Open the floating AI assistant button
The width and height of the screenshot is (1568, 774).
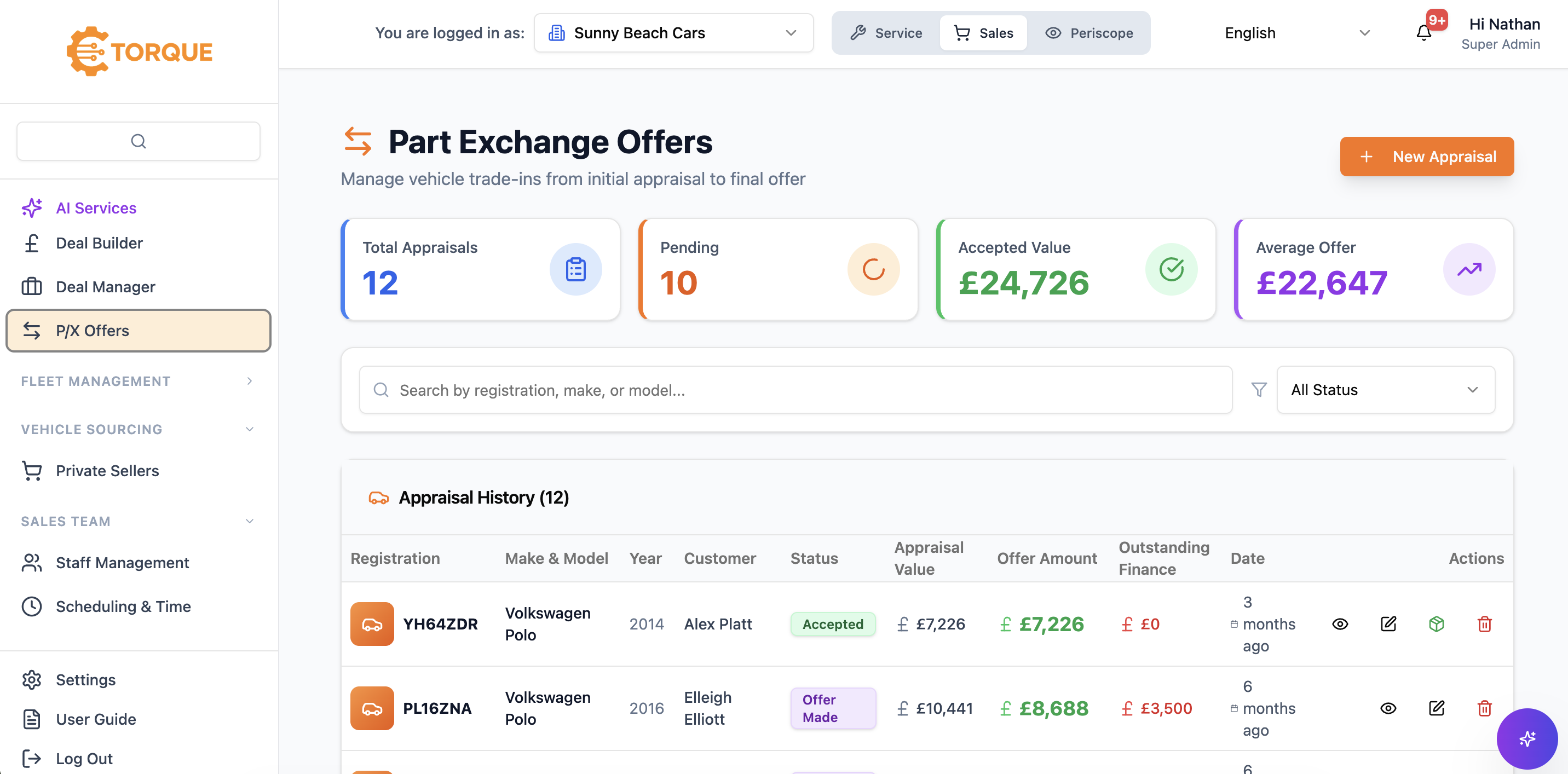click(x=1526, y=739)
